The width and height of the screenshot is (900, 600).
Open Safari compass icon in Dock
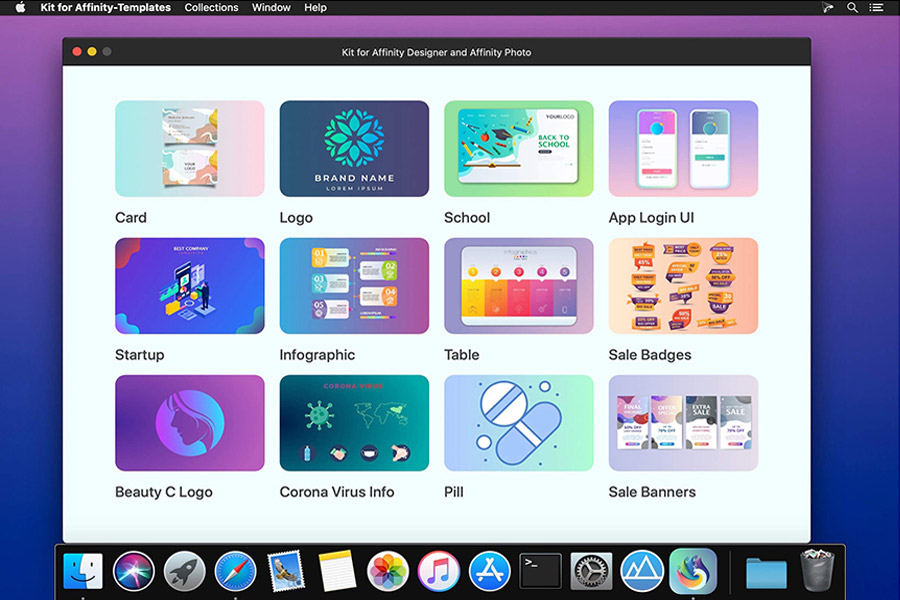coord(235,571)
